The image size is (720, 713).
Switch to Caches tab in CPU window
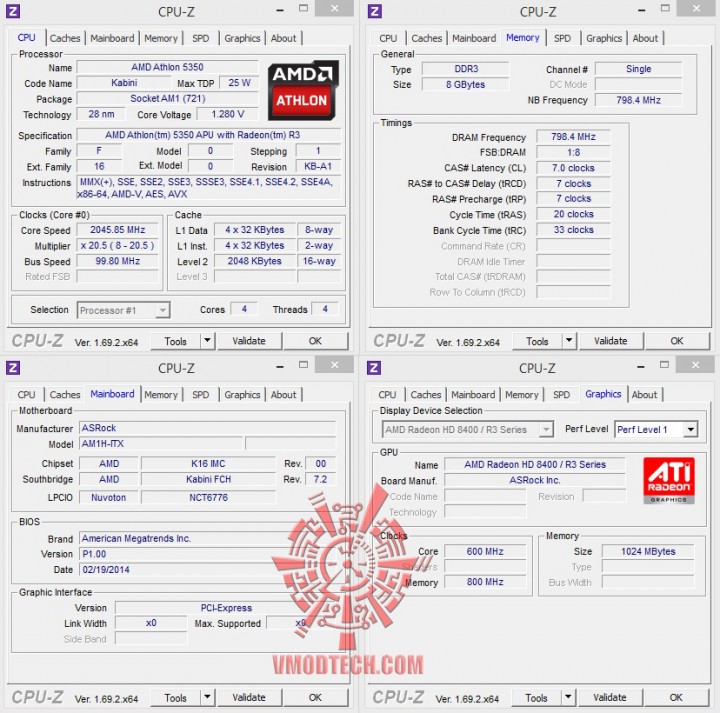65,38
